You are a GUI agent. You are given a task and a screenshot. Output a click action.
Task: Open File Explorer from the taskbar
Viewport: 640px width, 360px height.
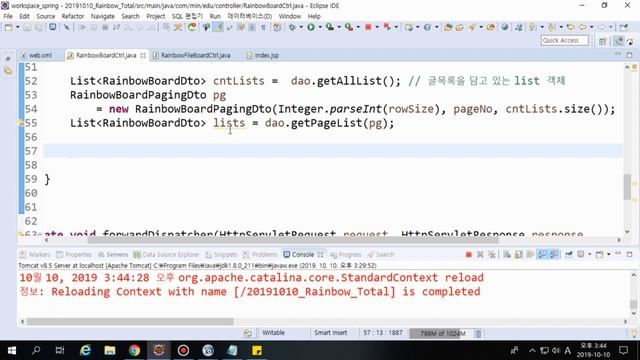pyautogui.click(x=110, y=350)
